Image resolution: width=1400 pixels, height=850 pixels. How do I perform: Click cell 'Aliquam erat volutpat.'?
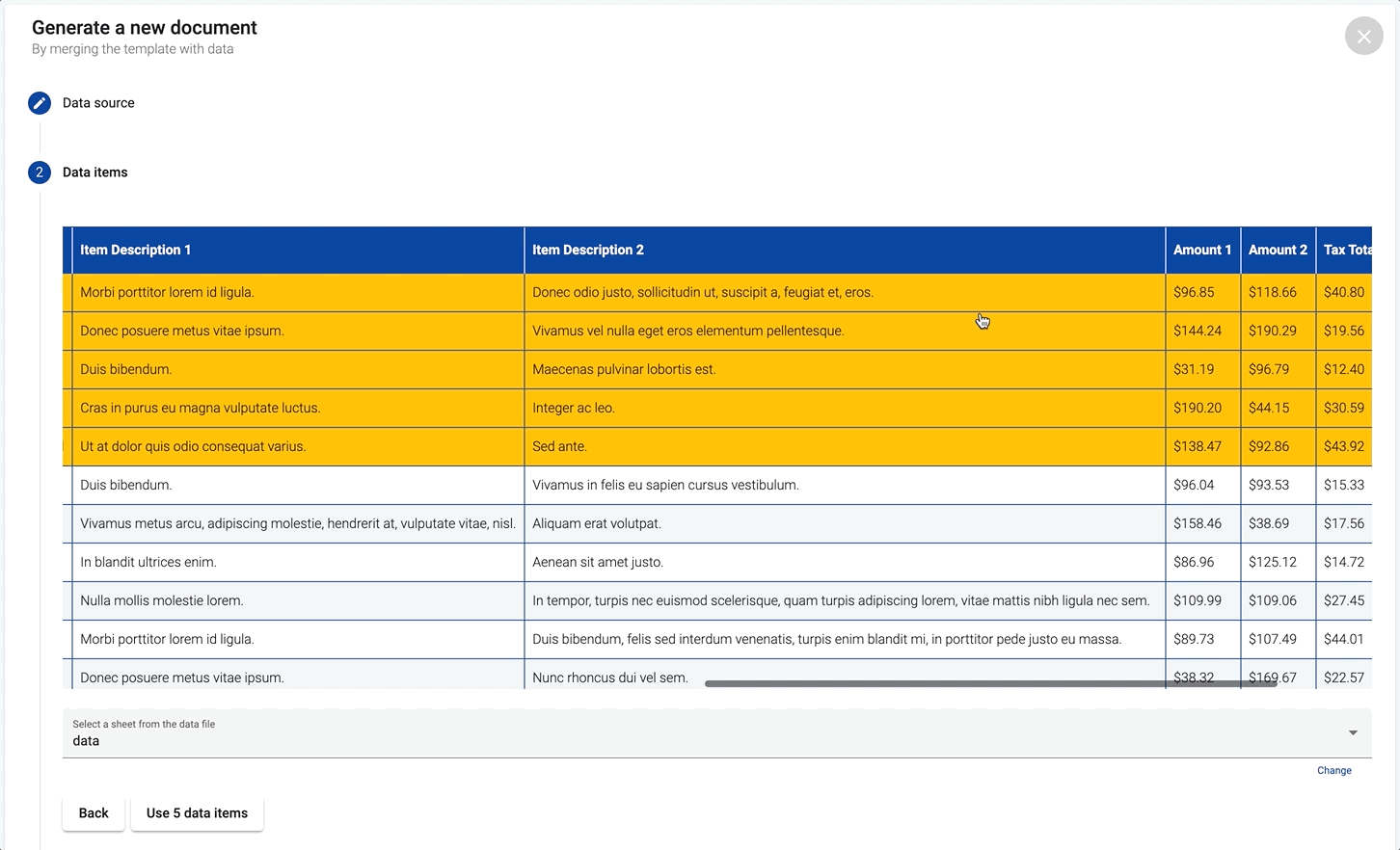(845, 524)
